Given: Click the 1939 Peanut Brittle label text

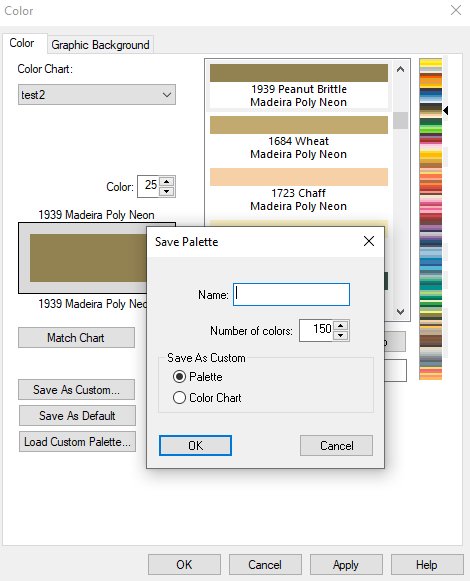Looking at the screenshot, I should [299, 89].
